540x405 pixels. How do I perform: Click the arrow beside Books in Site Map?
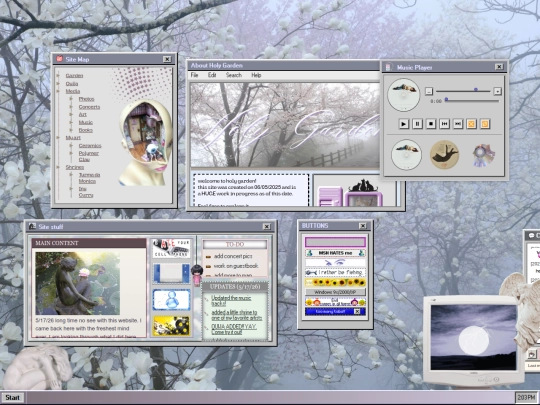(x=71, y=130)
